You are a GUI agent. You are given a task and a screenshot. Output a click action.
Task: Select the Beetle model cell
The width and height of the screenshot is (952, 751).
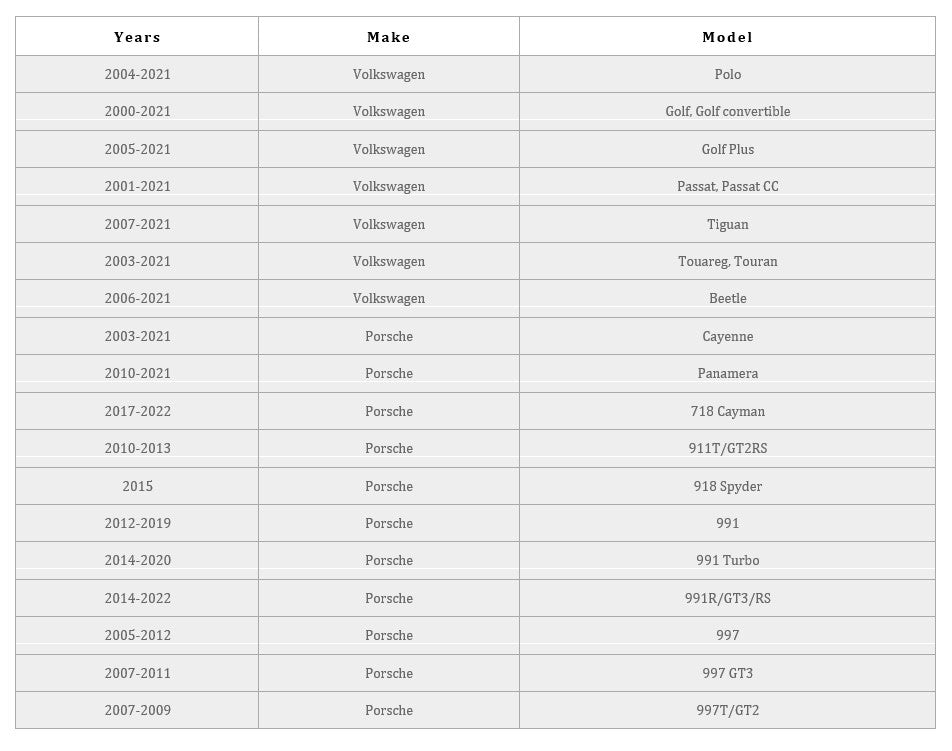pos(727,298)
